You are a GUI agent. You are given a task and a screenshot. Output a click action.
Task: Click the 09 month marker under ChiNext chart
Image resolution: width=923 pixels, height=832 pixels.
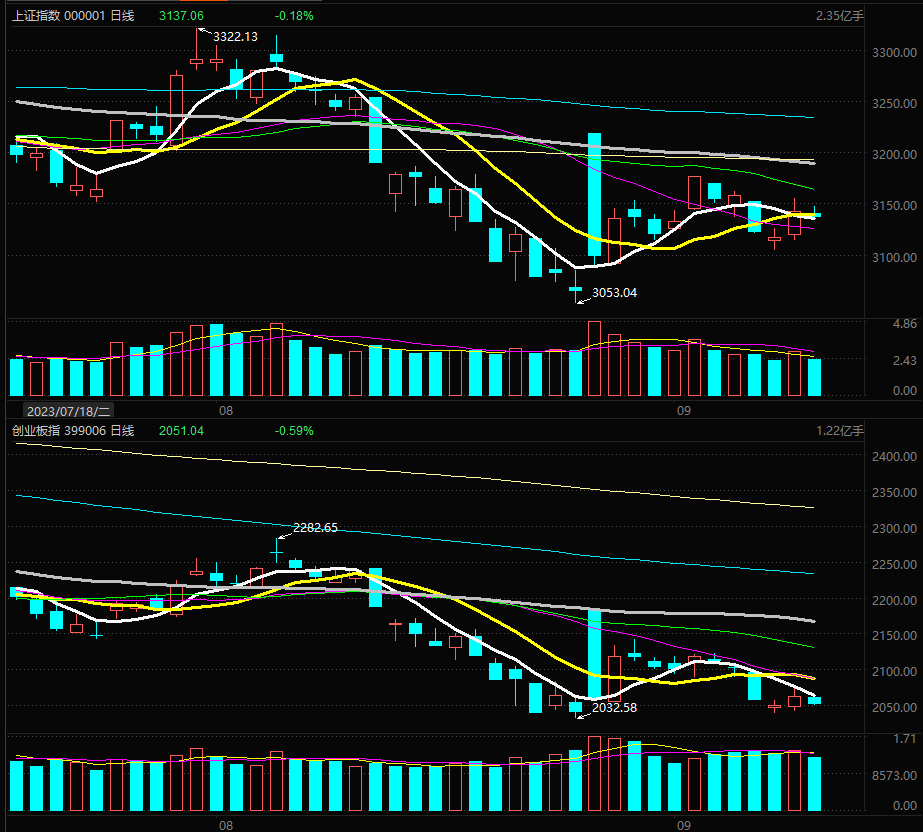[683, 826]
